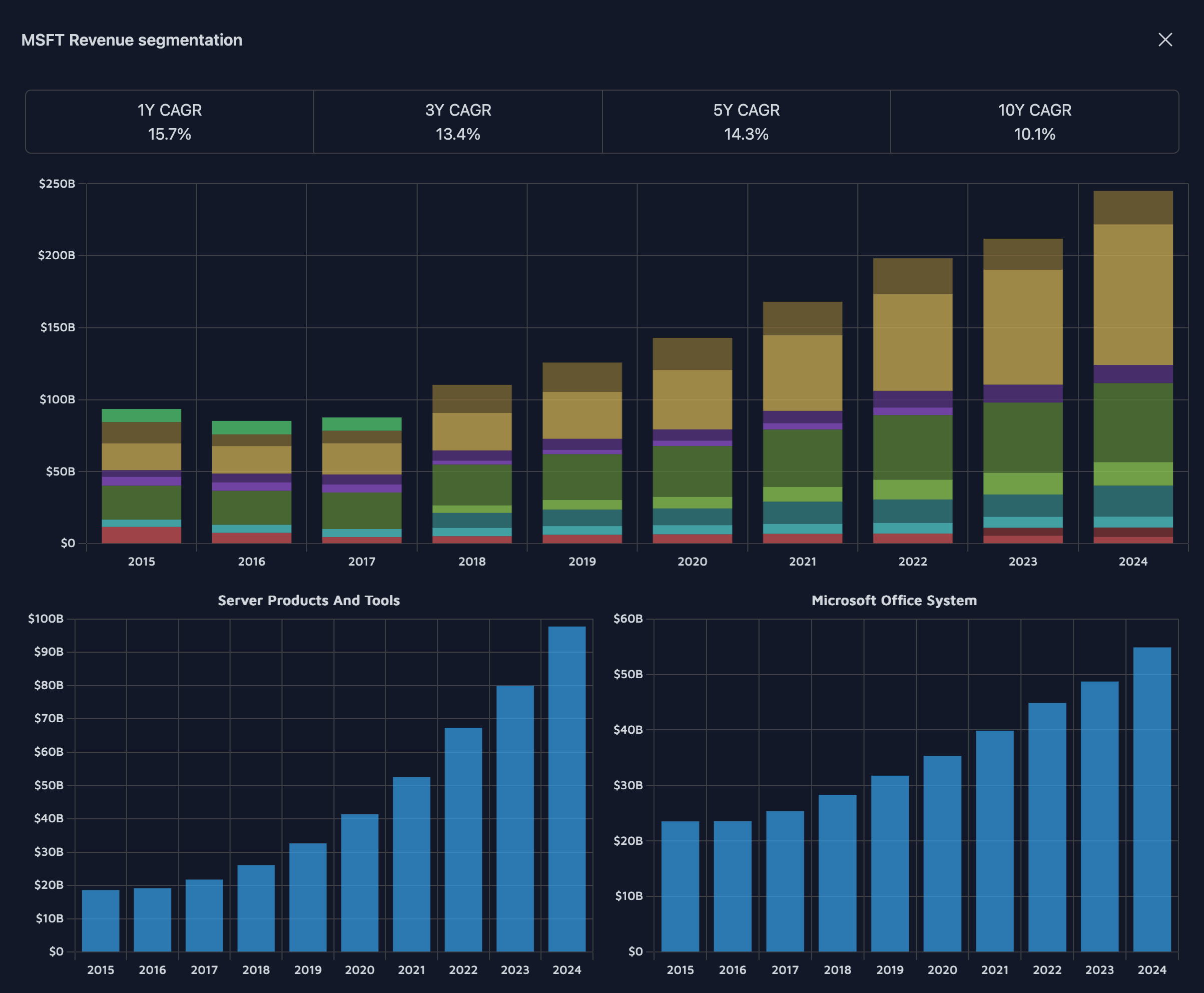Click the 2024 bar in Server Products chart

[567, 789]
